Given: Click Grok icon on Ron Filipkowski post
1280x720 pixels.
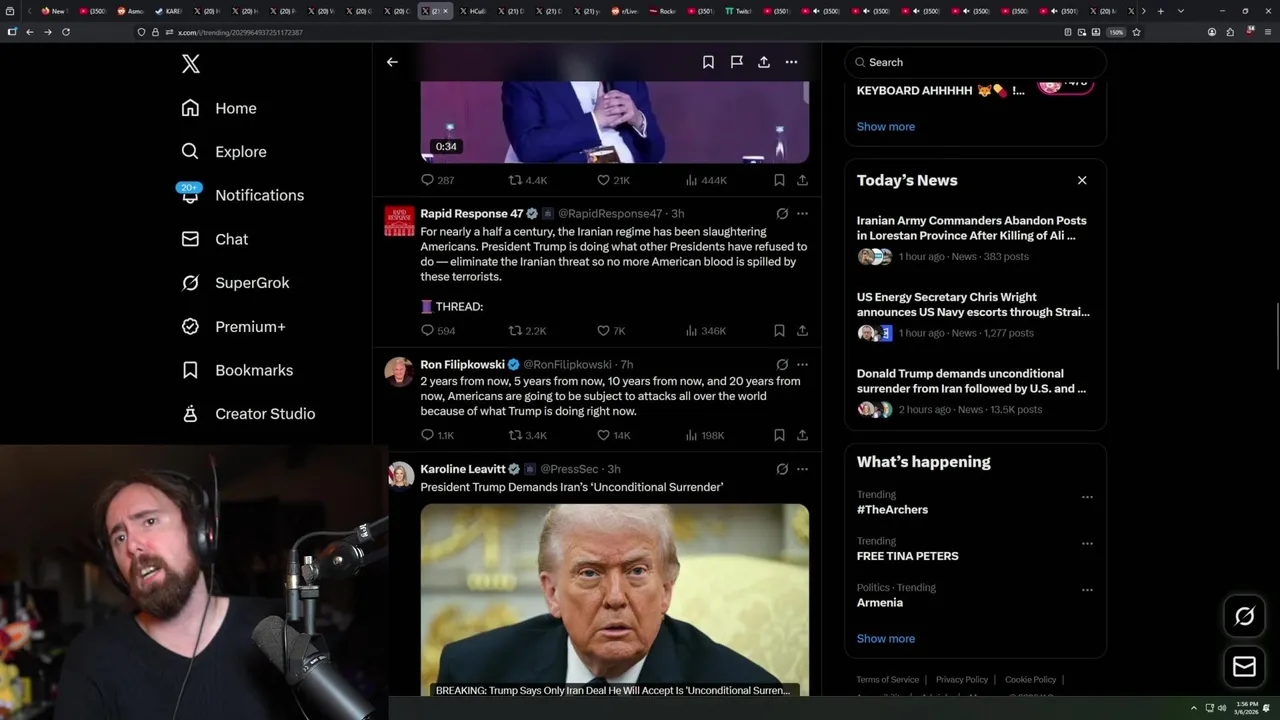Looking at the screenshot, I should pyautogui.click(x=782, y=365).
